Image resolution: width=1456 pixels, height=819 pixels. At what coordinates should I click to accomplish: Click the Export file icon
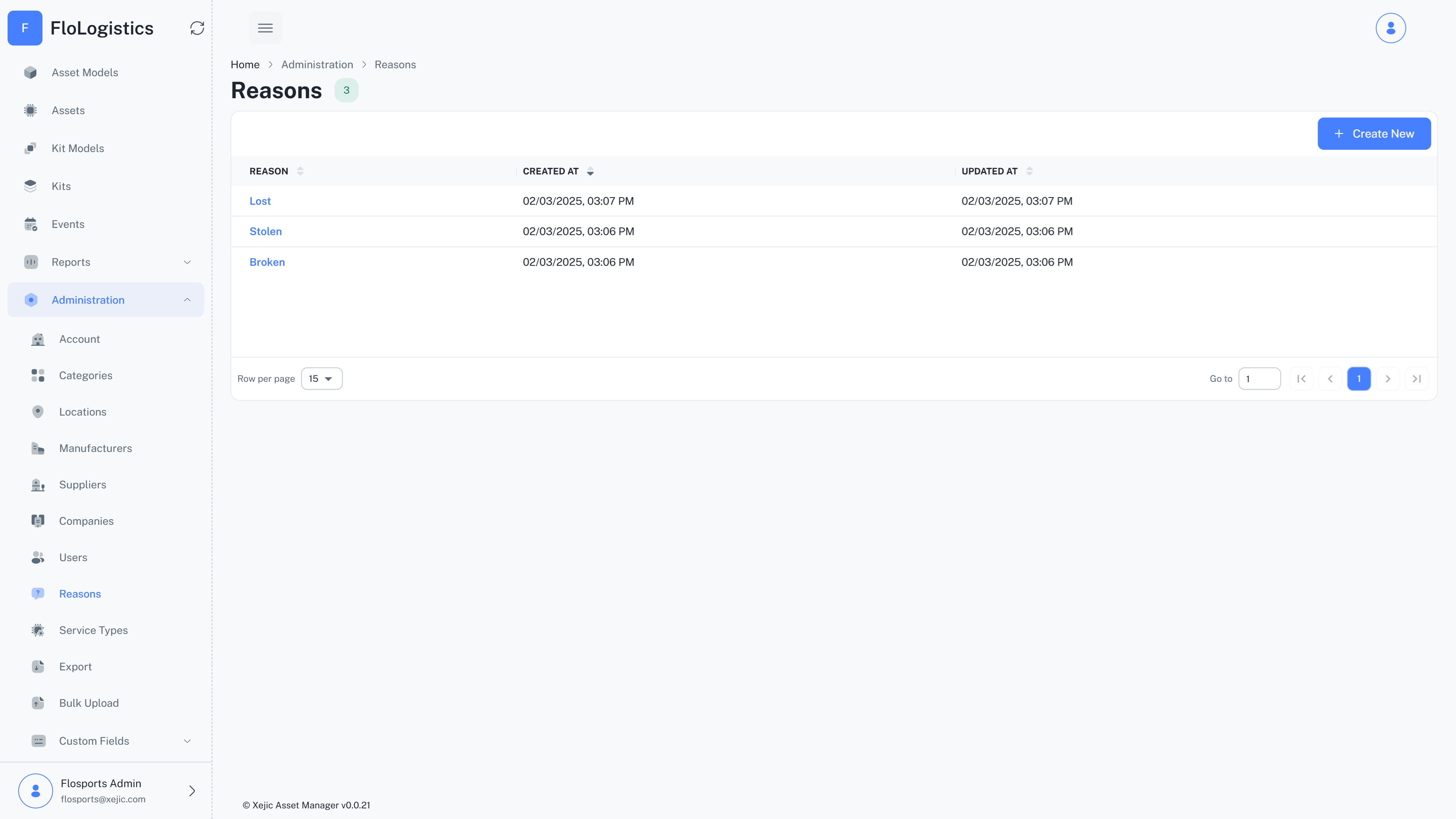point(38,667)
